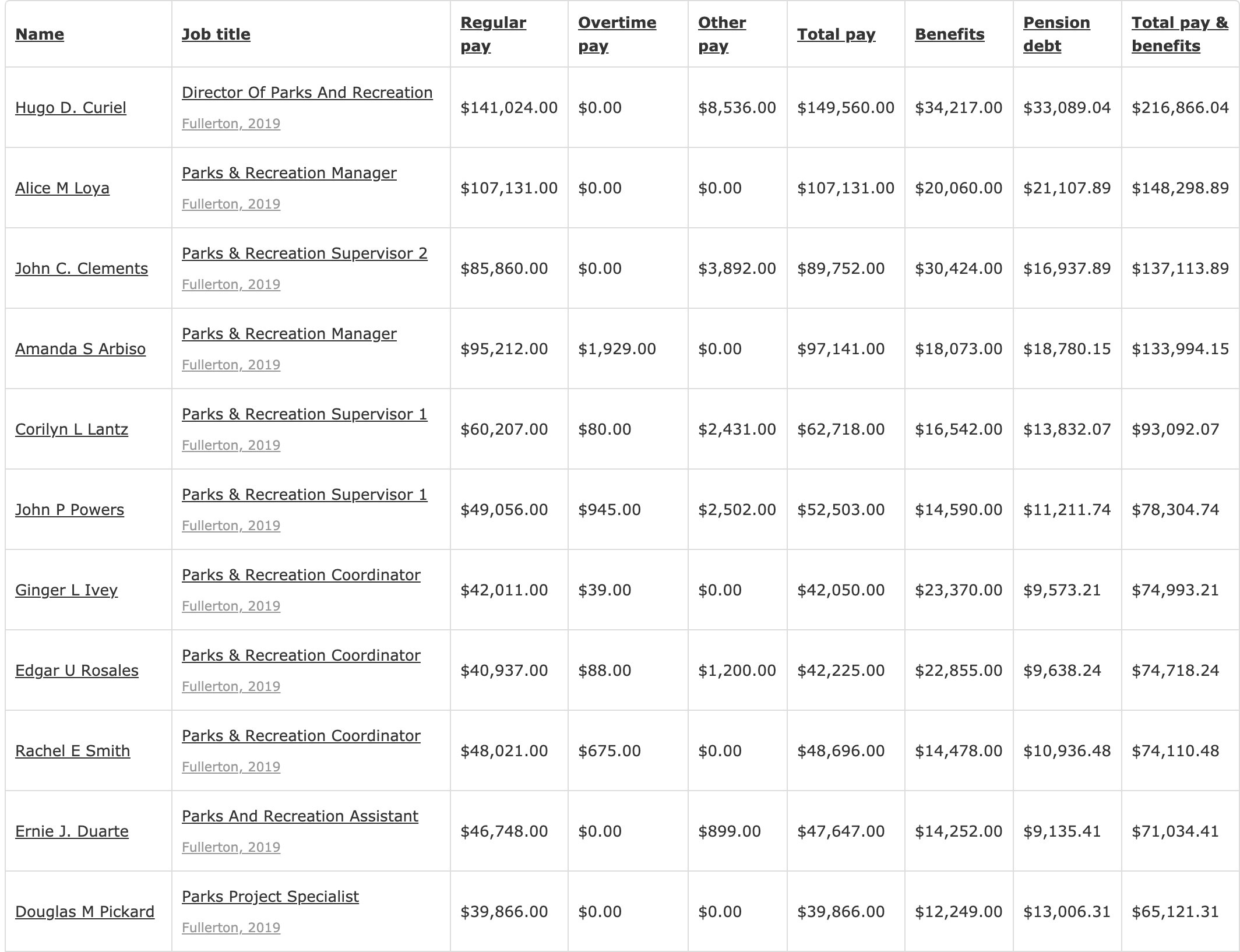Select total pay value $52,503.00

tap(841, 510)
